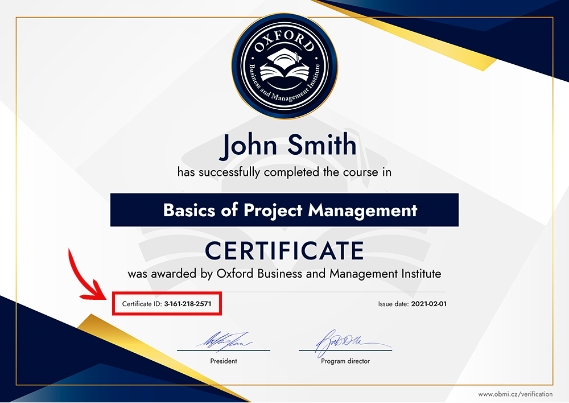Click the President's signature
Screen dimensions: 569x403
pyautogui.click(x=225, y=341)
